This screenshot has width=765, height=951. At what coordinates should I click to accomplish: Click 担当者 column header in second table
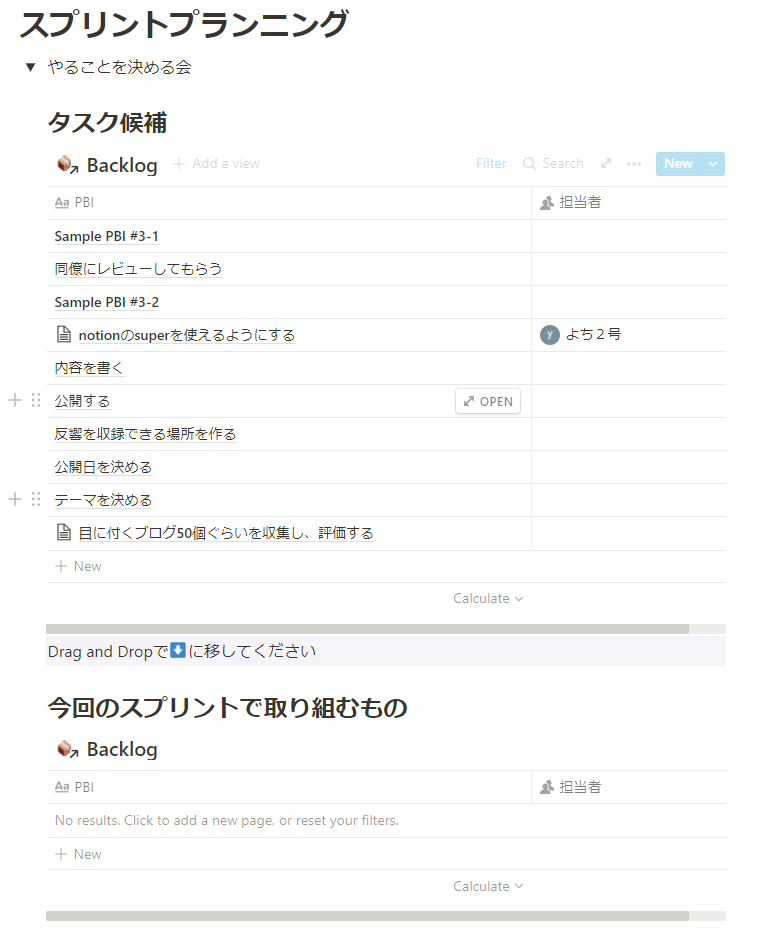click(x=629, y=787)
